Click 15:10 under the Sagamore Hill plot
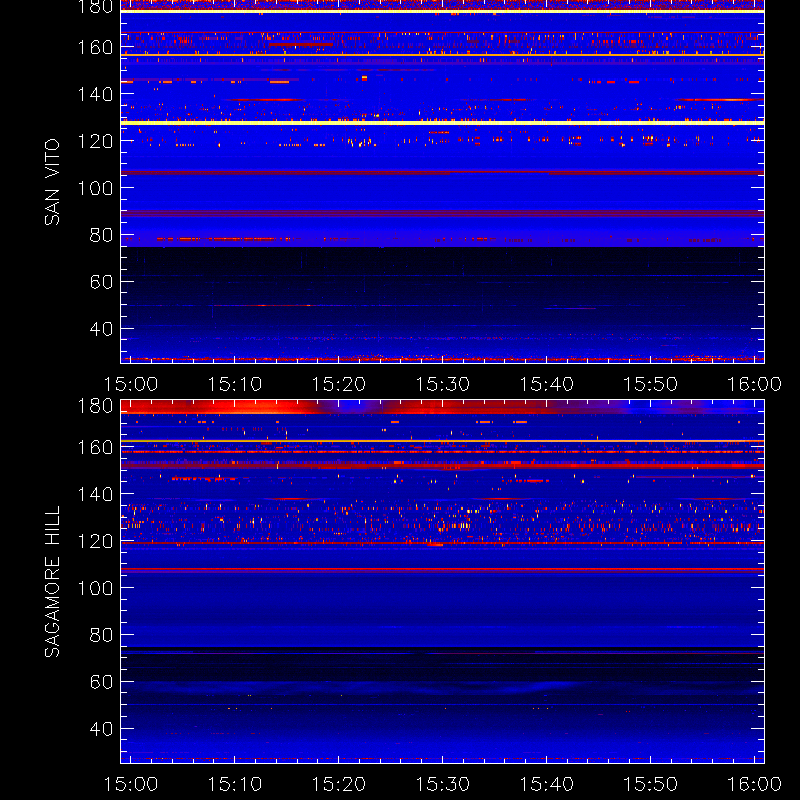 pyautogui.click(x=235, y=784)
